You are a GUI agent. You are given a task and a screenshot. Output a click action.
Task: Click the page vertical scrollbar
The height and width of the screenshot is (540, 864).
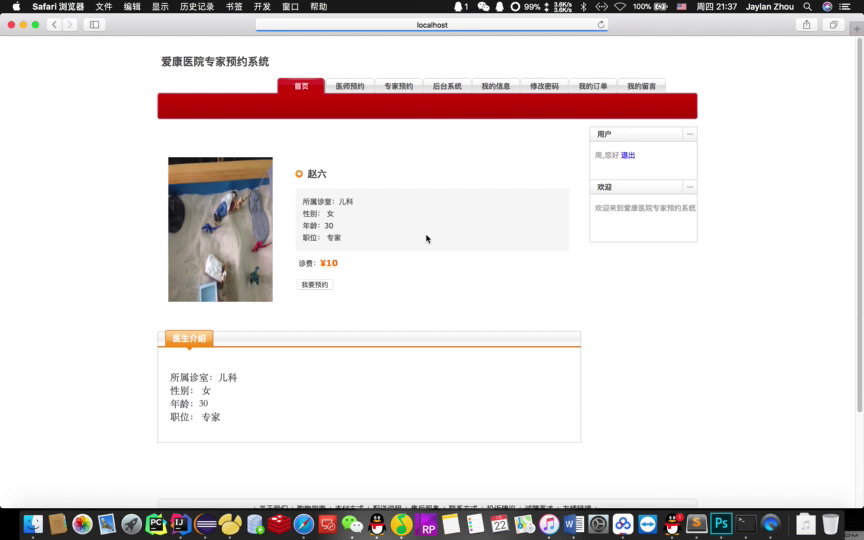click(x=859, y=226)
